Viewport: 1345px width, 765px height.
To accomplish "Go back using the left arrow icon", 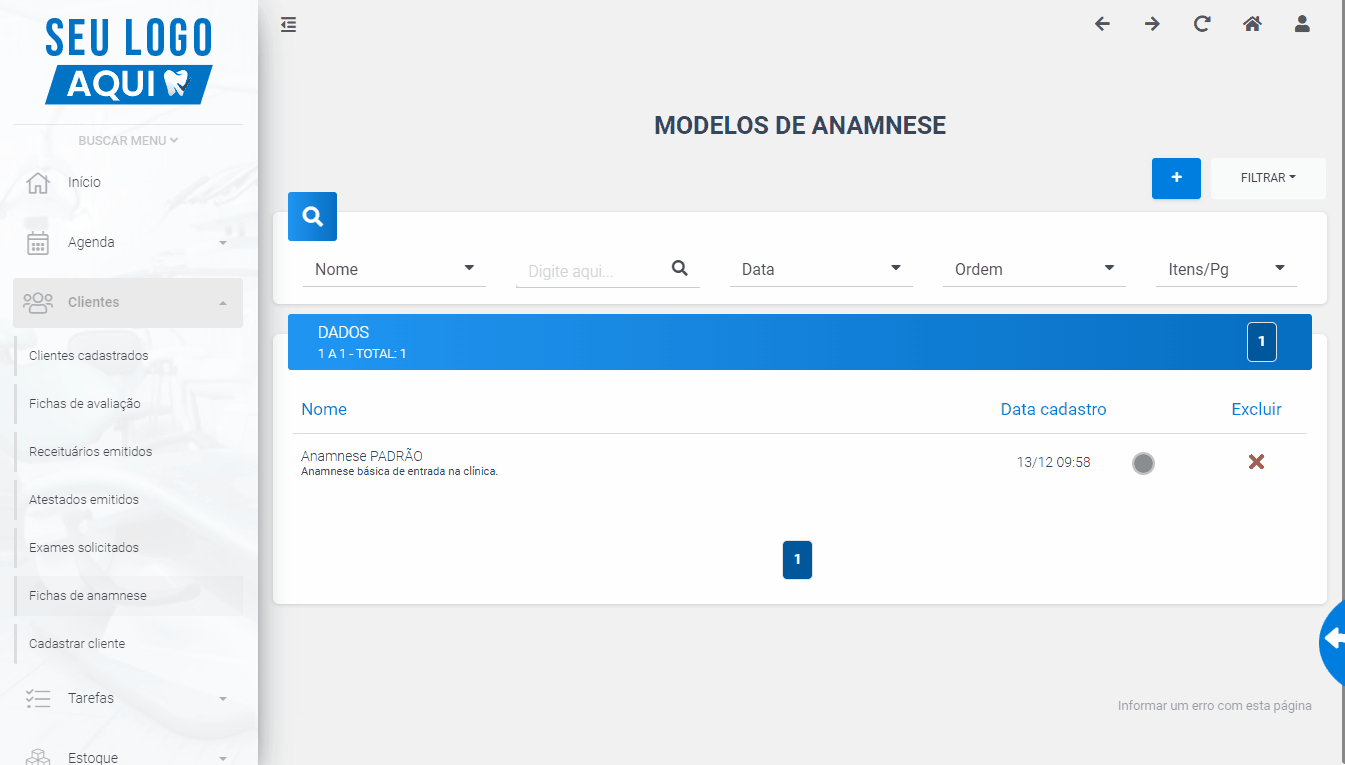I will (x=1102, y=24).
